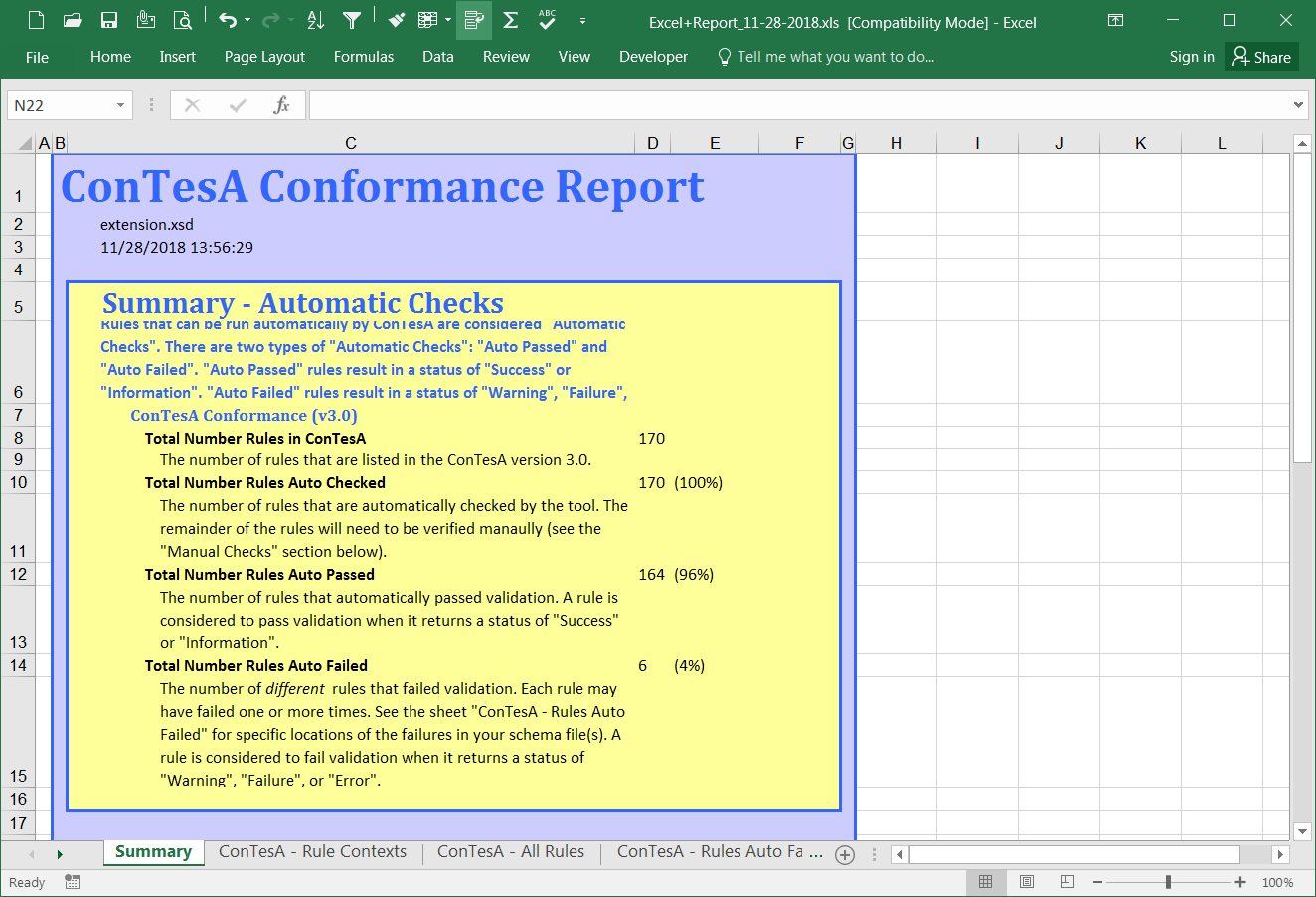The width and height of the screenshot is (1316, 897).
Task: Open the View ribbon tab
Action: [x=575, y=57]
